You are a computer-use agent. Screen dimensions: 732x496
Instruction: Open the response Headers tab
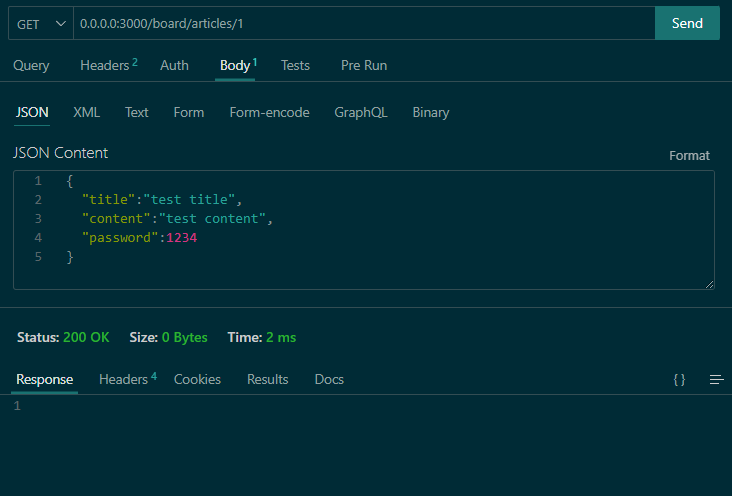coord(127,379)
